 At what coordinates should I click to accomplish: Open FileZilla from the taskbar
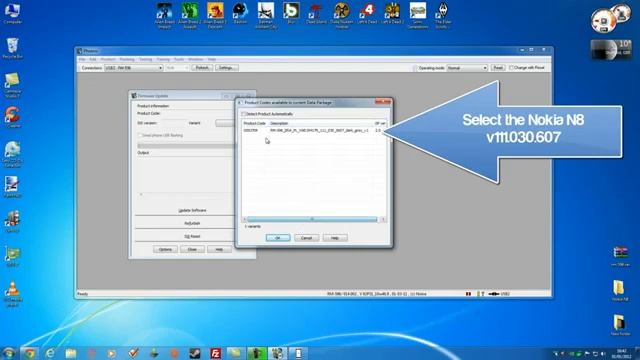click(215, 353)
